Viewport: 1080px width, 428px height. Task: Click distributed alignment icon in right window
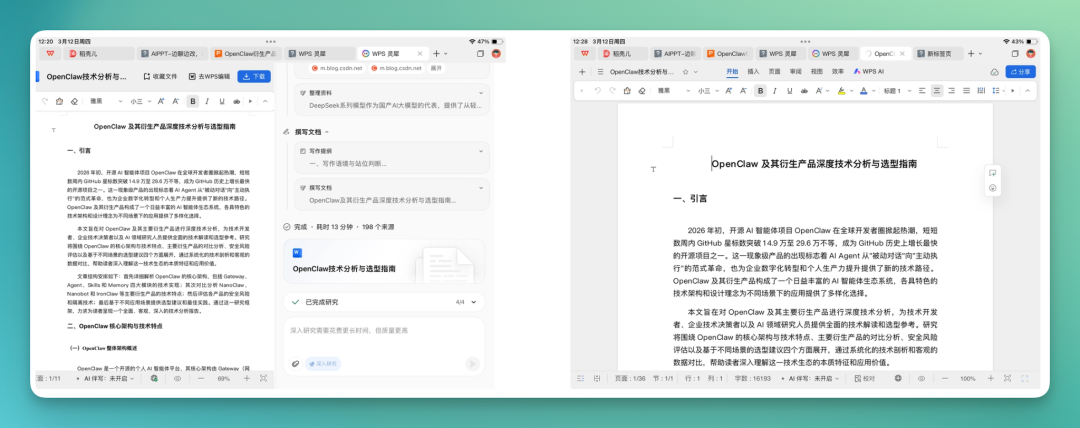(x=981, y=90)
